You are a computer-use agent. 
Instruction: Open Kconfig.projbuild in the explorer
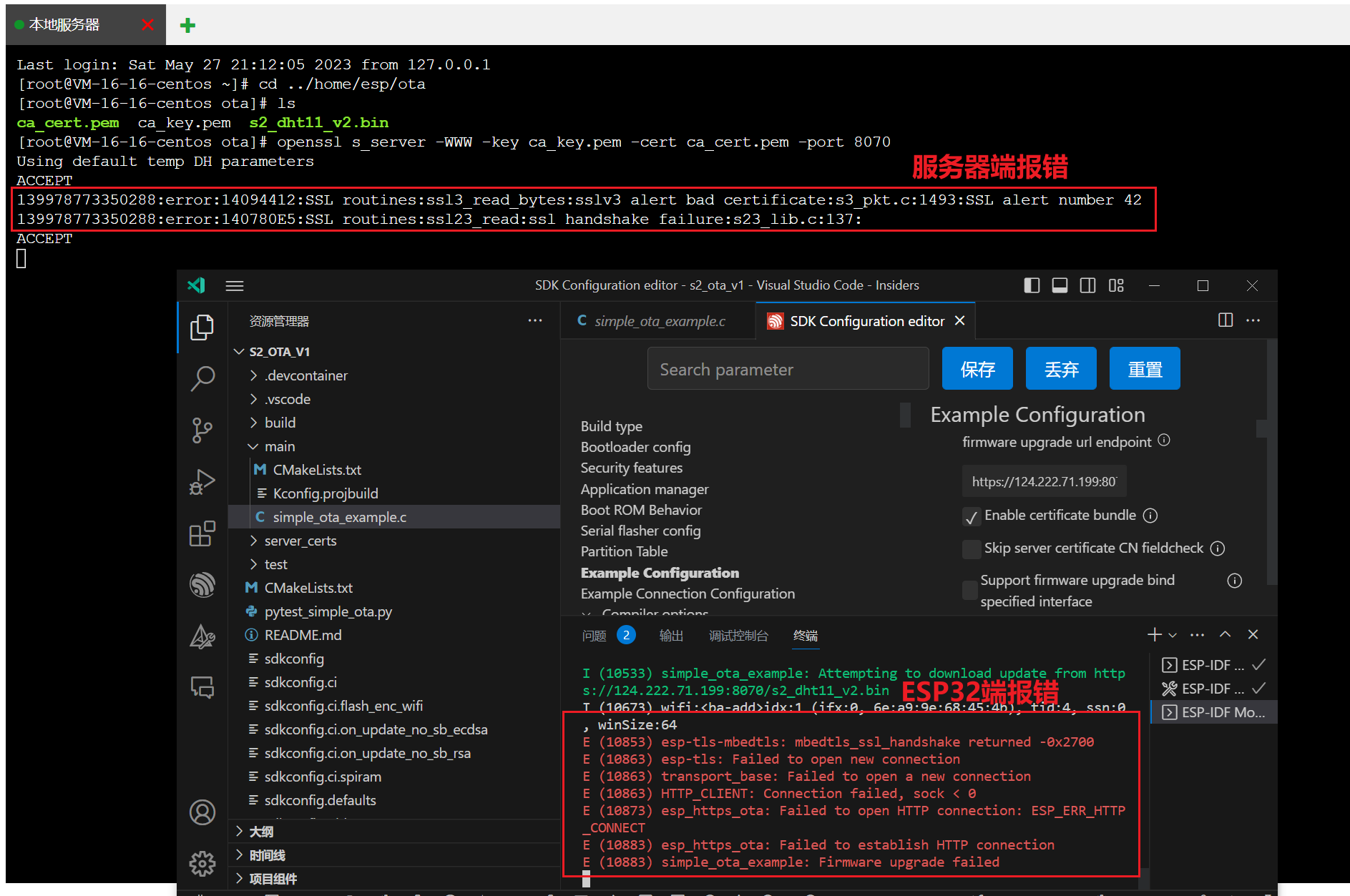click(x=326, y=493)
